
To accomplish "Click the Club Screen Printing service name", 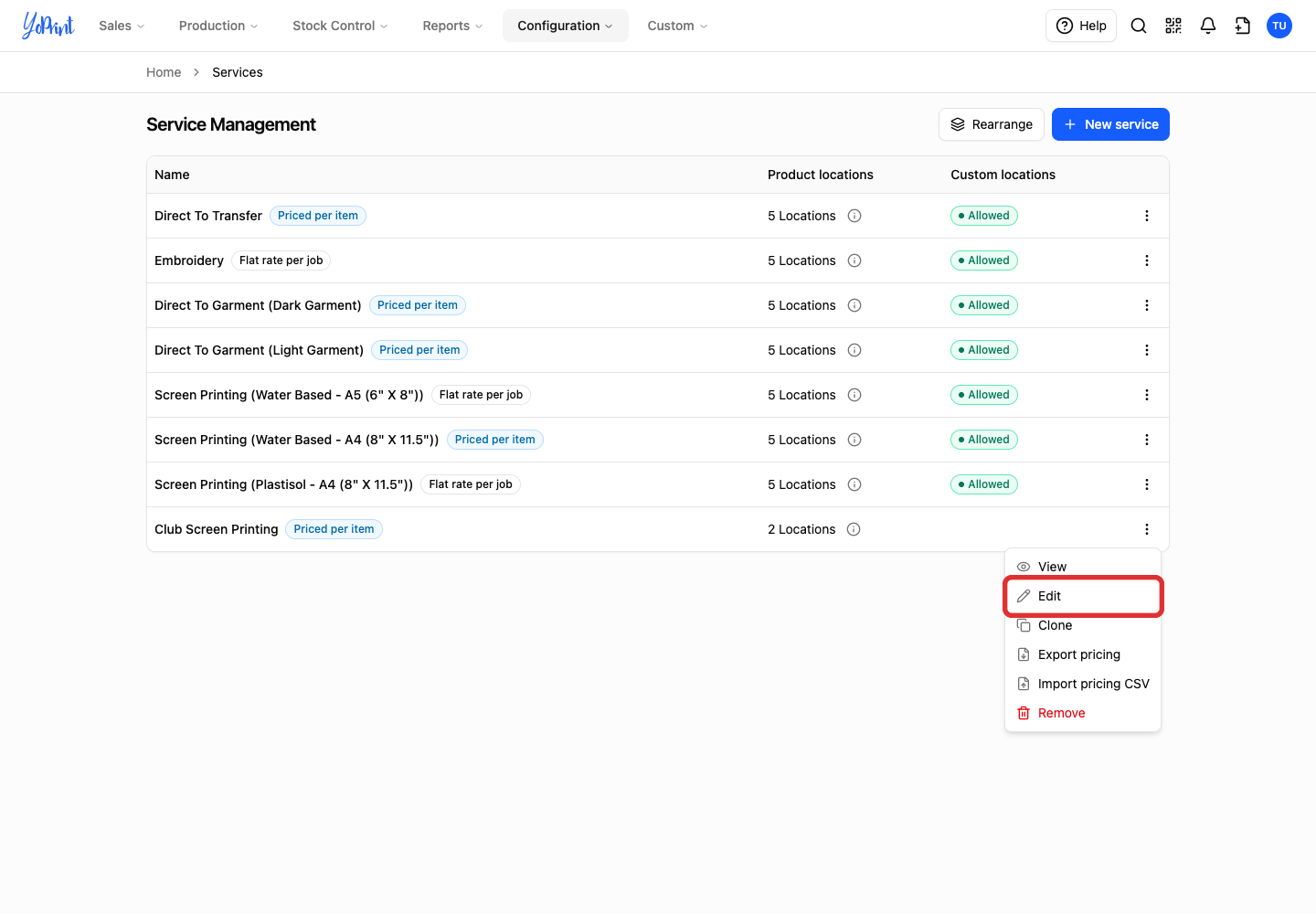I will pos(217,529).
